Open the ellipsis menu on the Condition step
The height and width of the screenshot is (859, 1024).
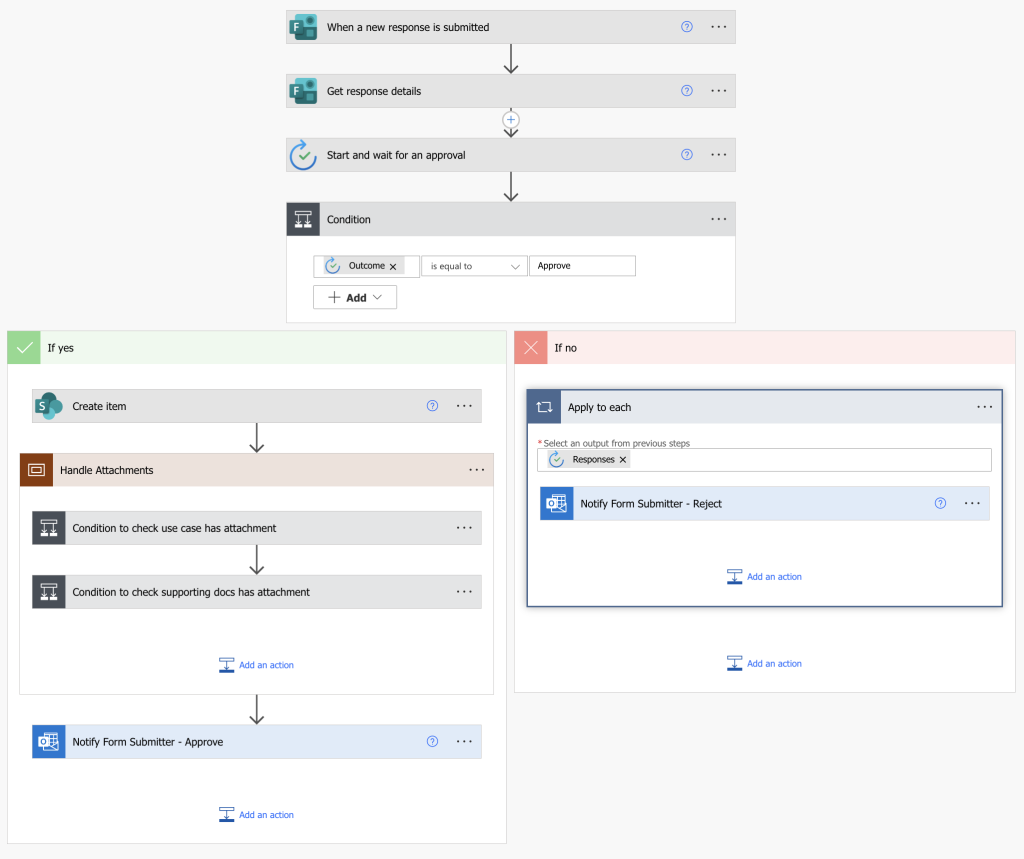(718, 219)
